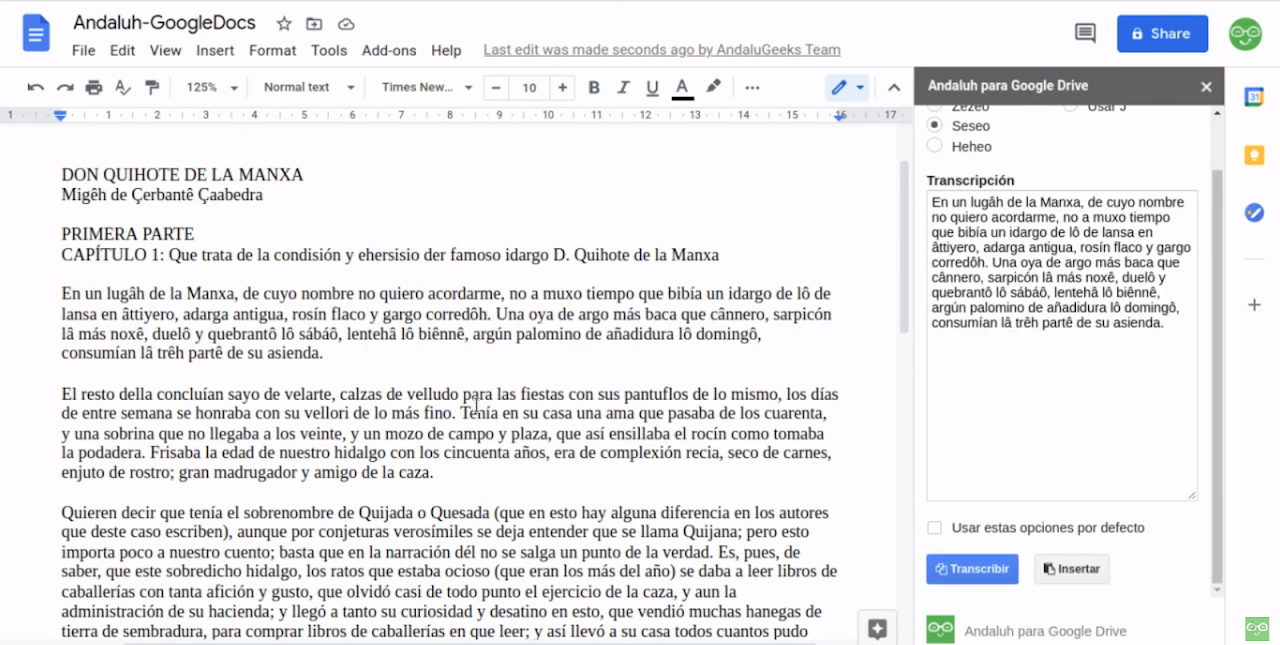Activate the paint format tool
The image size is (1280, 645).
coord(152,87)
